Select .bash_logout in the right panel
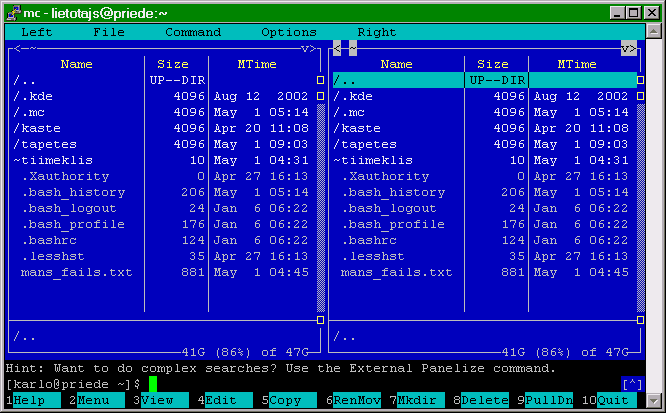This screenshot has width=666, height=413. [x=485, y=208]
